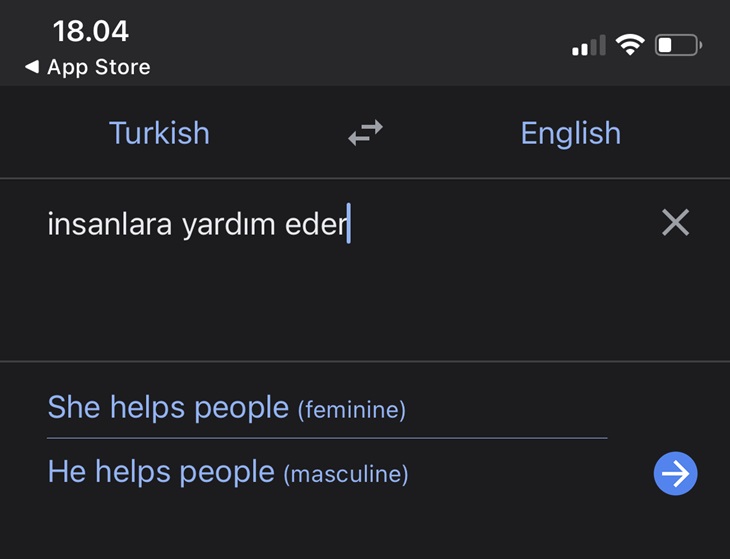Tap the word insanlara in input
Image resolution: width=730 pixels, height=559 pixels.
(110, 224)
